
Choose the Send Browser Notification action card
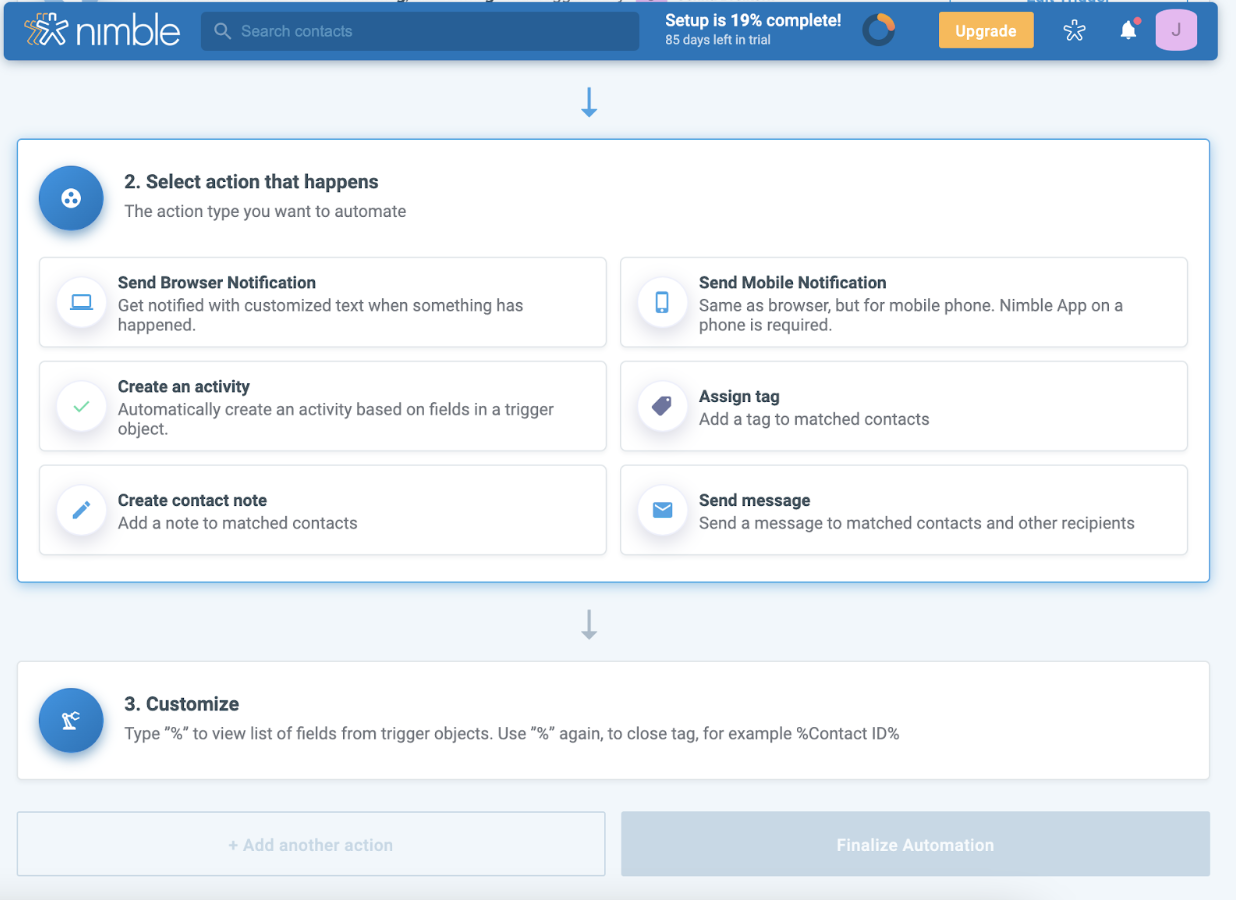click(x=323, y=303)
